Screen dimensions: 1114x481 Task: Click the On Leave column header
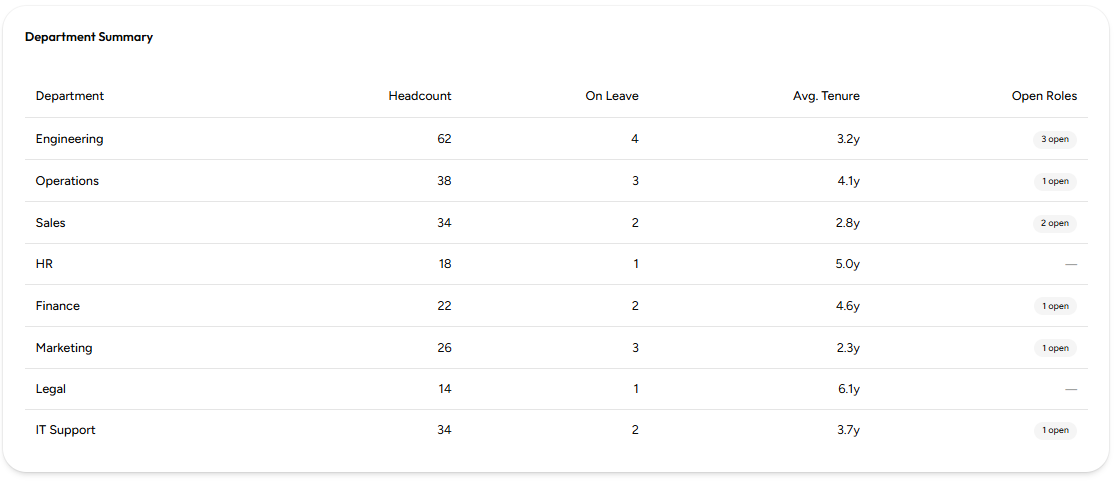coord(612,96)
